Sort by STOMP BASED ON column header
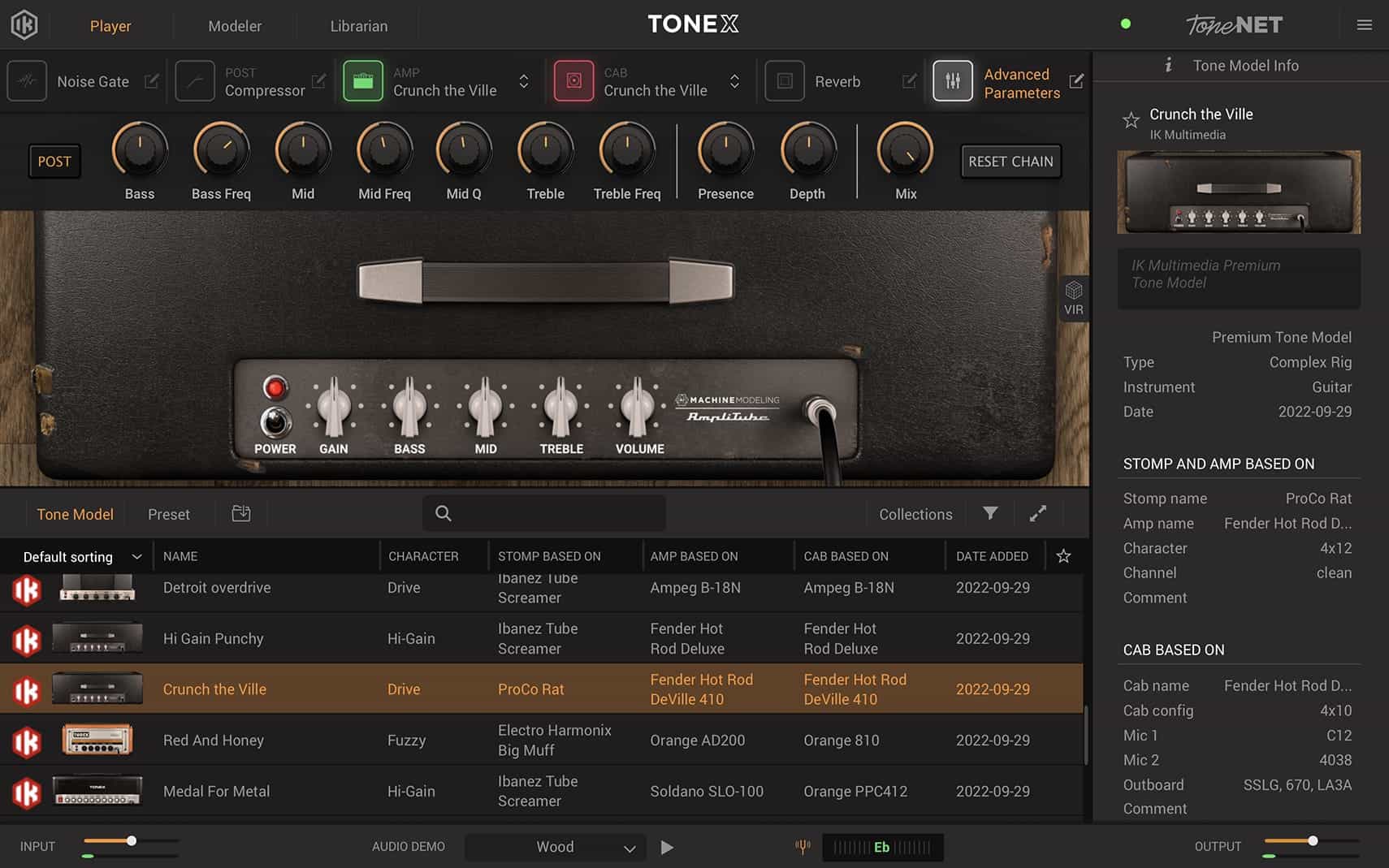The width and height of the screenshot is (1389, 868). (549, 556)
